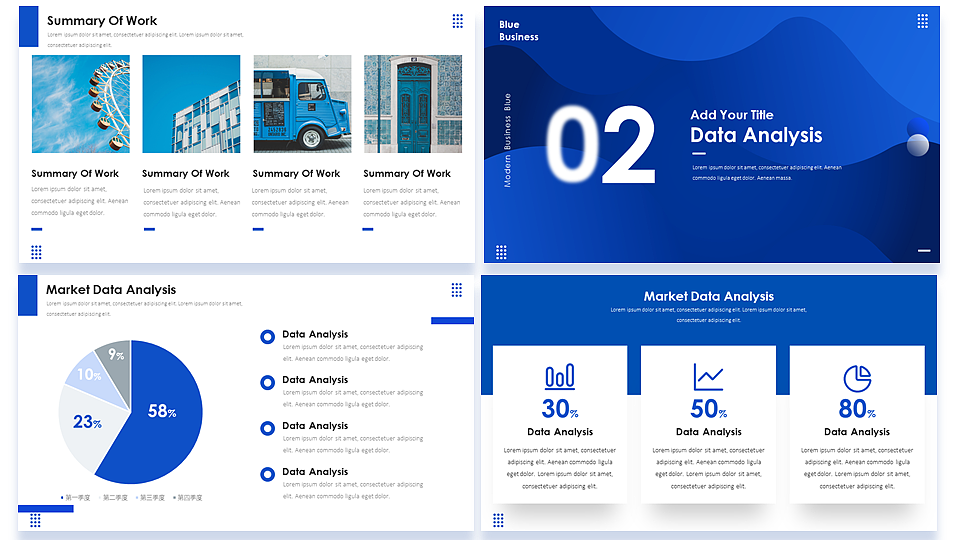Image resolution: width=960 pixels, height=540 pixels.
Task: Click the 'Add Your Title' text
Action: 732,114
